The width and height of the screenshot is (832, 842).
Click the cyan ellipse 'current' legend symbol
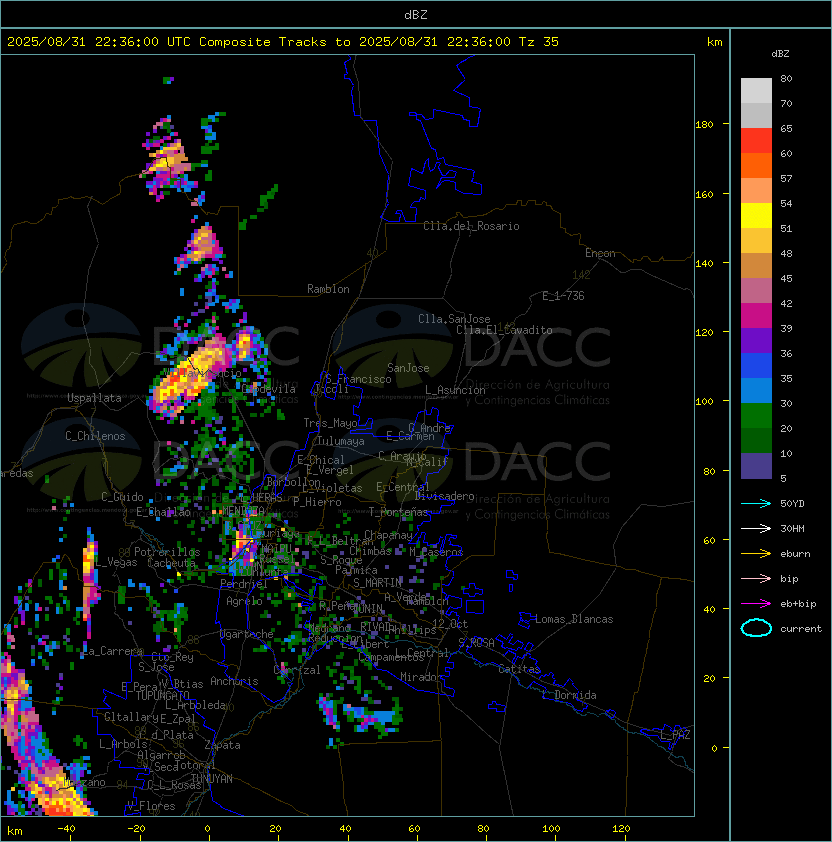coord(756,628)
